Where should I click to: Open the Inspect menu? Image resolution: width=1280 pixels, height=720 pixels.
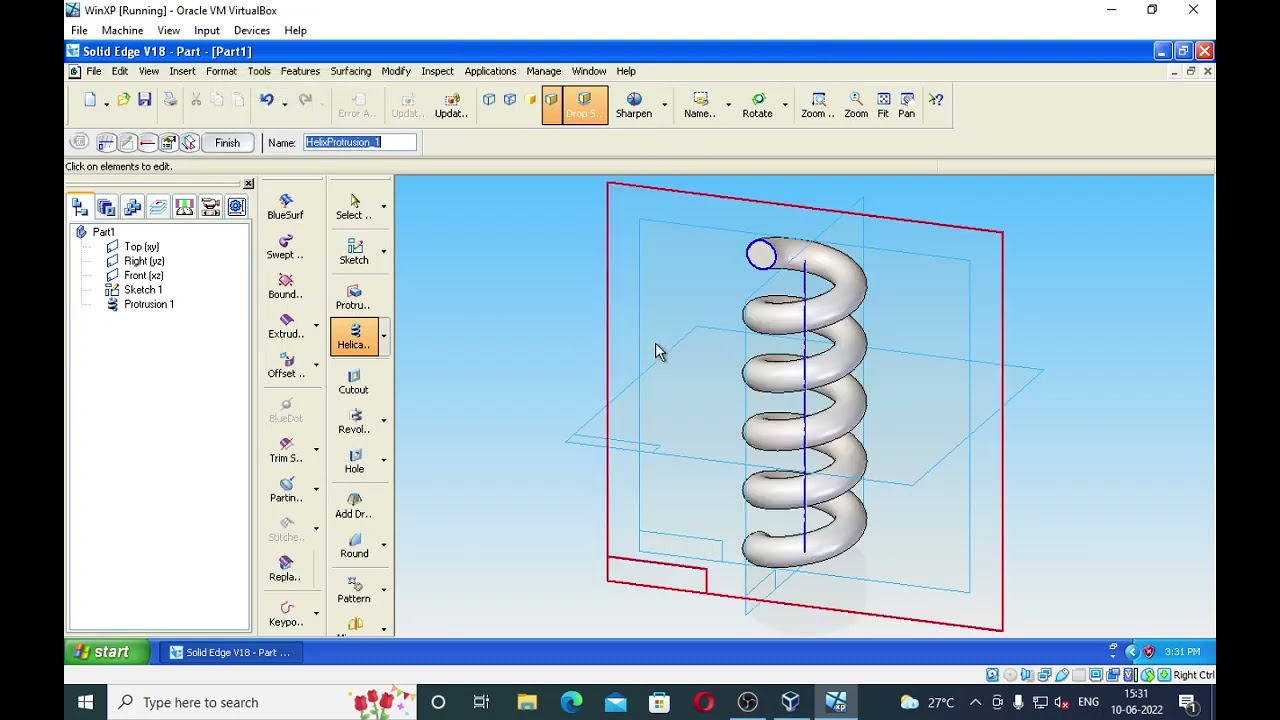[437, 71]
